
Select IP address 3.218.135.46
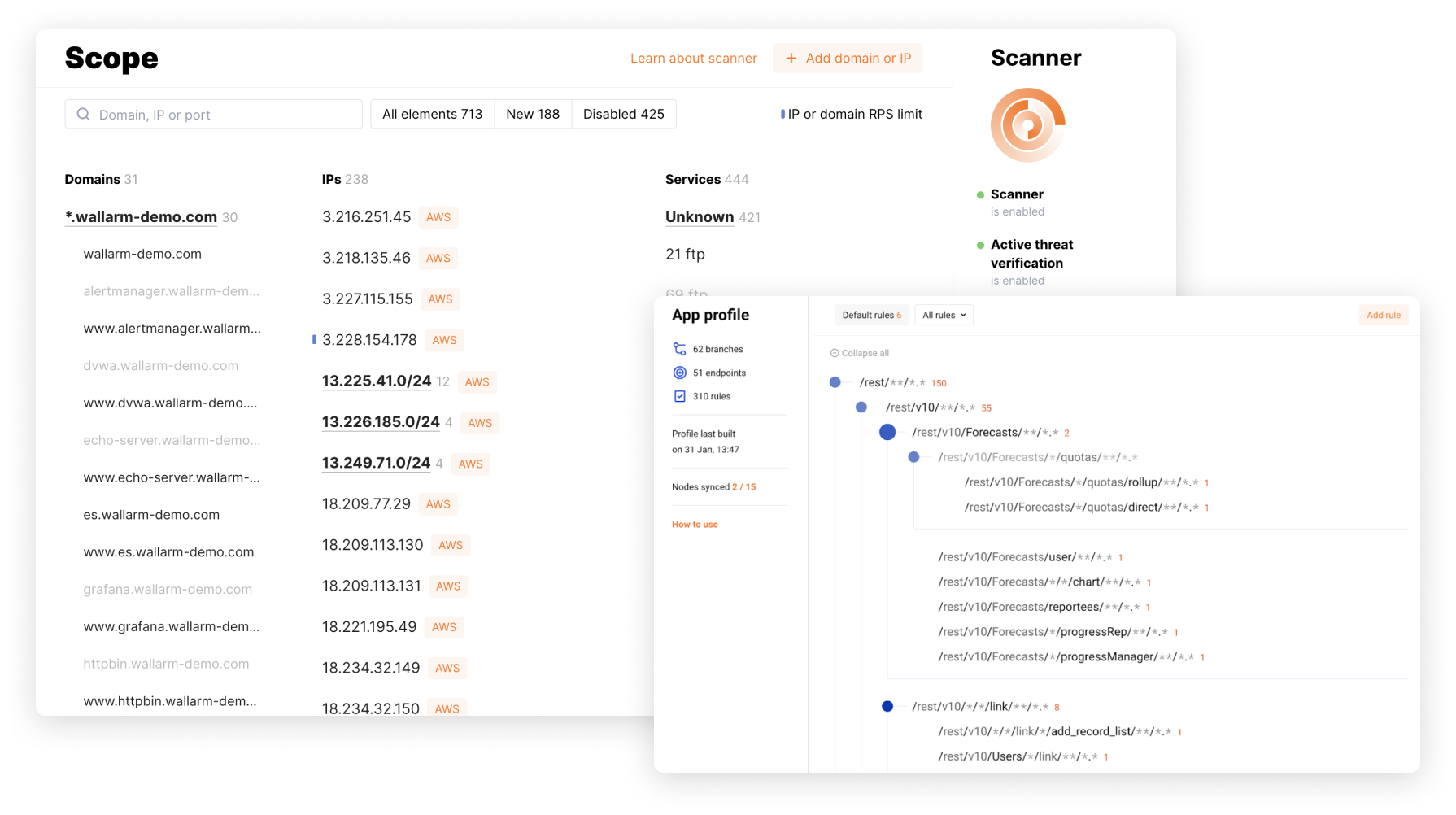pos(366,258)
